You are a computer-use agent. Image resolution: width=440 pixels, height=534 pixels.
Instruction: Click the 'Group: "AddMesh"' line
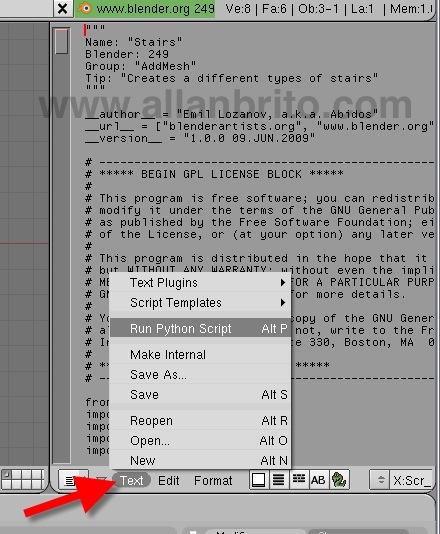click(x=140, y=66)
